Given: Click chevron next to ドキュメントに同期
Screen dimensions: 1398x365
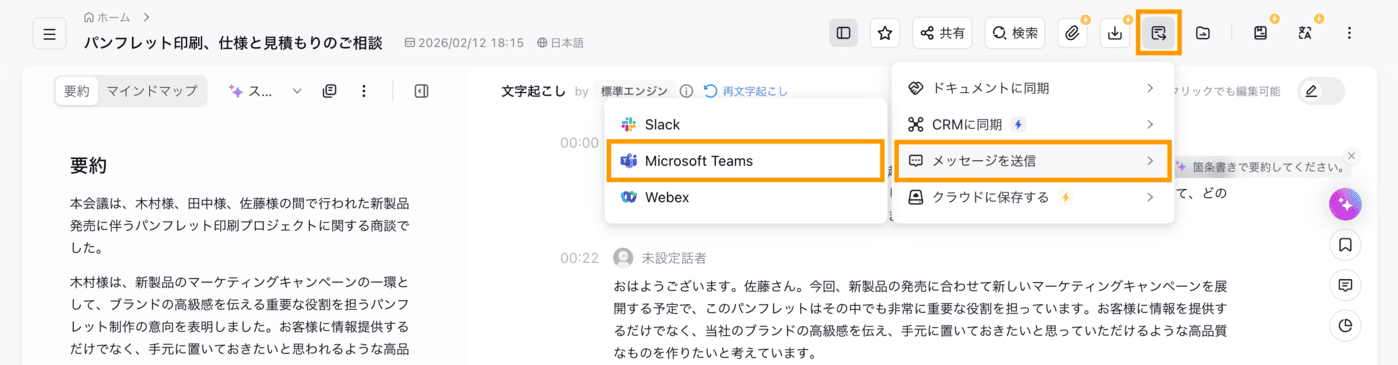Looking at the screenshot, I should (x=1150, y=88).
